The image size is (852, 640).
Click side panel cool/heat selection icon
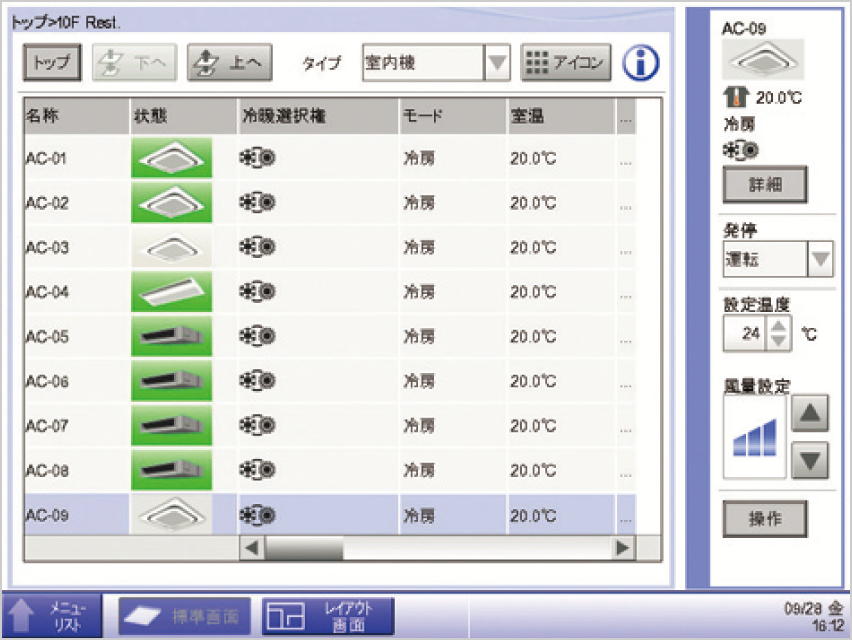(x=741, y=150)
